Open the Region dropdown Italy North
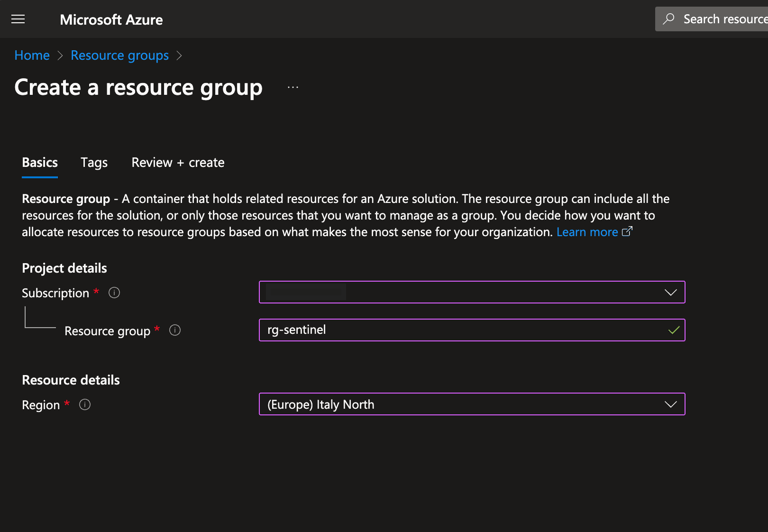The image size is (768, 532). (x=472, y=405)
